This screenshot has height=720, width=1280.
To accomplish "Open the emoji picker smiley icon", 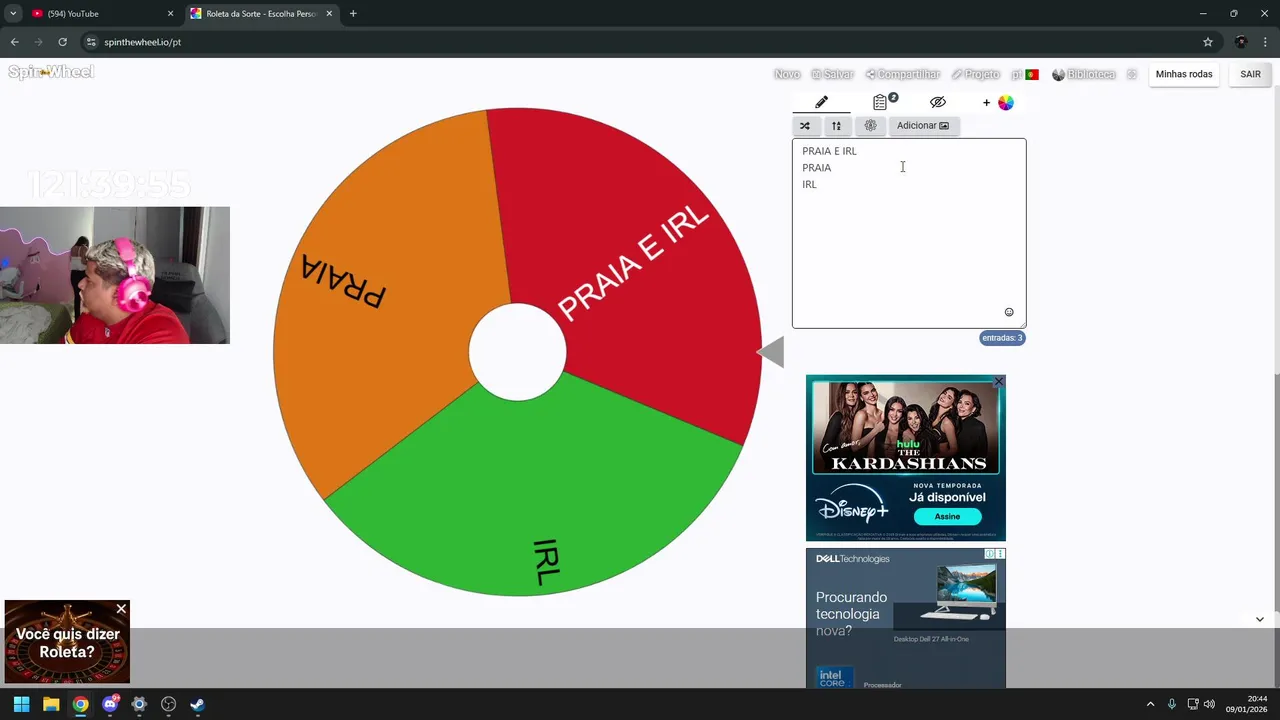I will click(1009, 312).
